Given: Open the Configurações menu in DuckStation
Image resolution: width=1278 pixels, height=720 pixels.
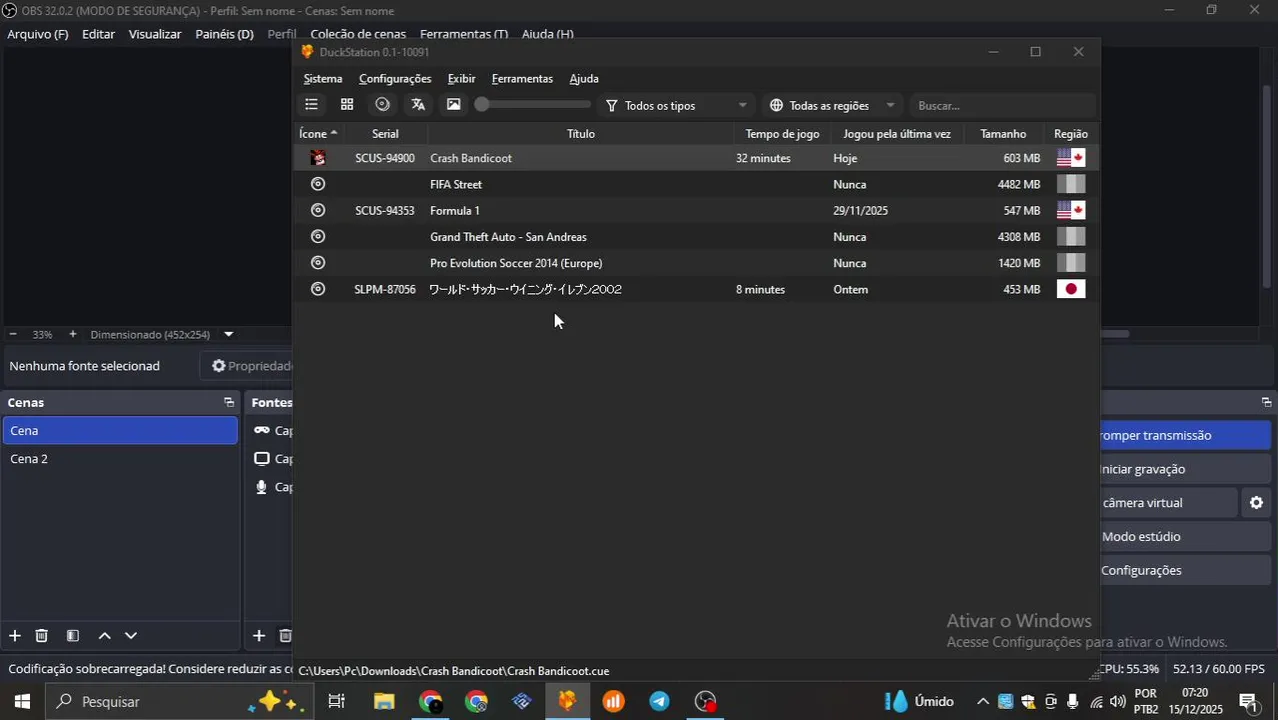Looking at the screenshot, I should pyautogui.click(x=395, y=78).
